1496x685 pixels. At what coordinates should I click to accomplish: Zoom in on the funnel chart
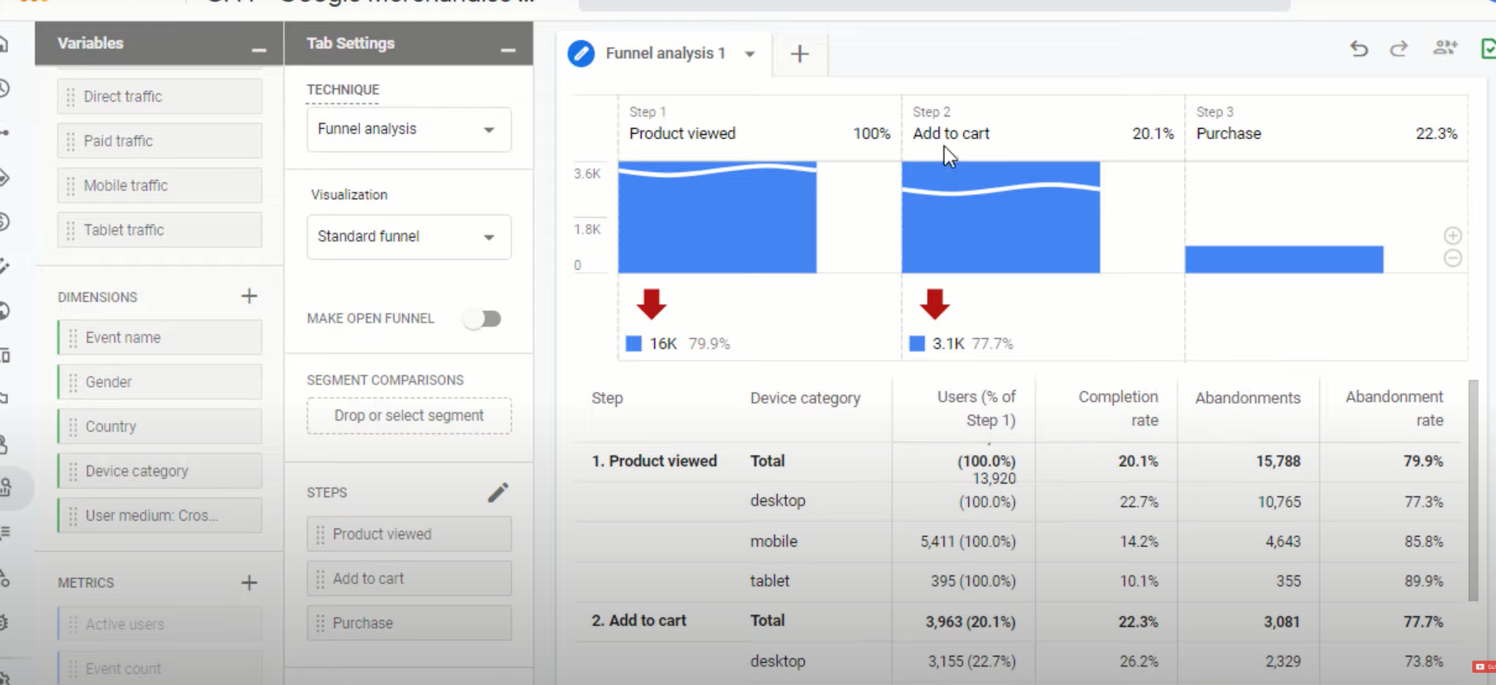tap(1453, 236)
